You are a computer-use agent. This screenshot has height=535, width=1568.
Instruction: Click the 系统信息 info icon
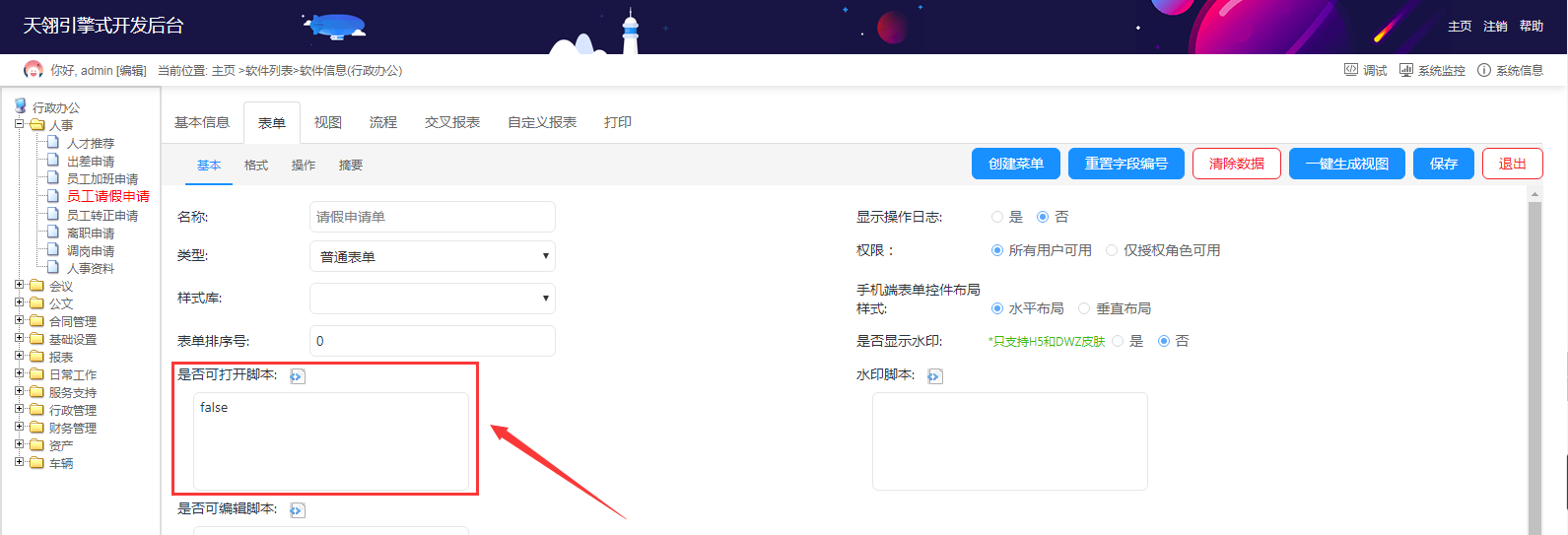1484,70
